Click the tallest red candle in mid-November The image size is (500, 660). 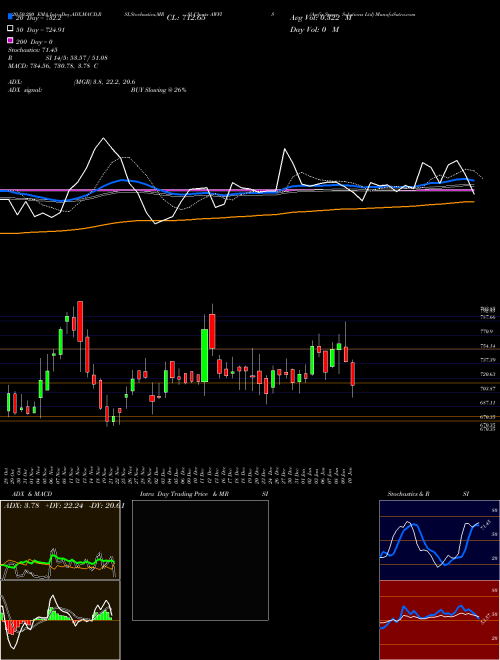80,322
